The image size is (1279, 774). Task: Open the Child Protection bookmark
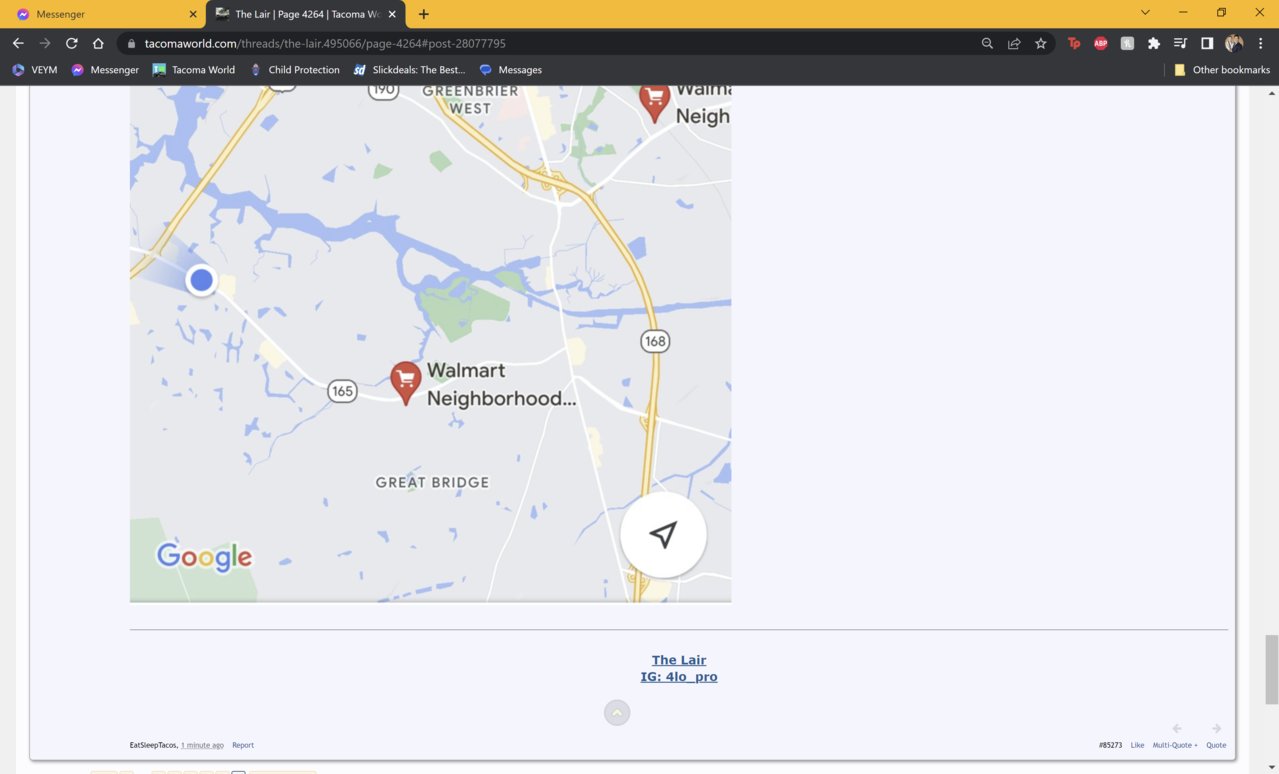coord(295,70)
